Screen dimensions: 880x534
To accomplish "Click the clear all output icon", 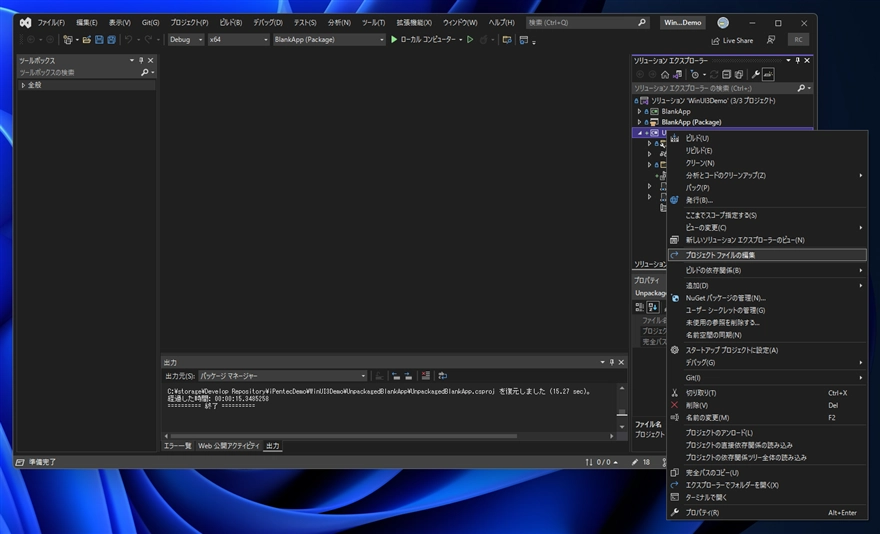I will (426, 376).
